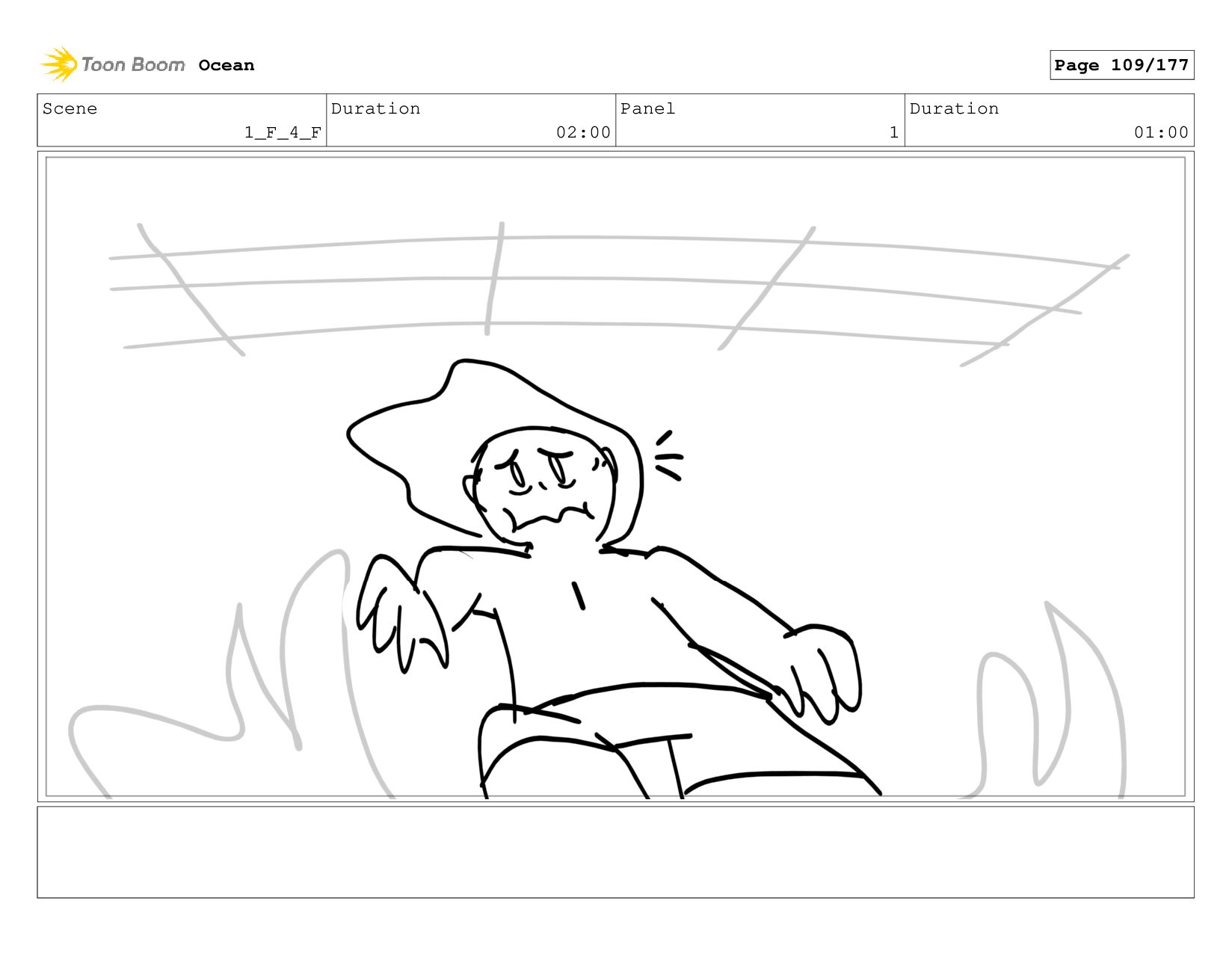1232x954 pixels.
Task: Click the panel duration value '01:00'
Action: (1161, 132)
